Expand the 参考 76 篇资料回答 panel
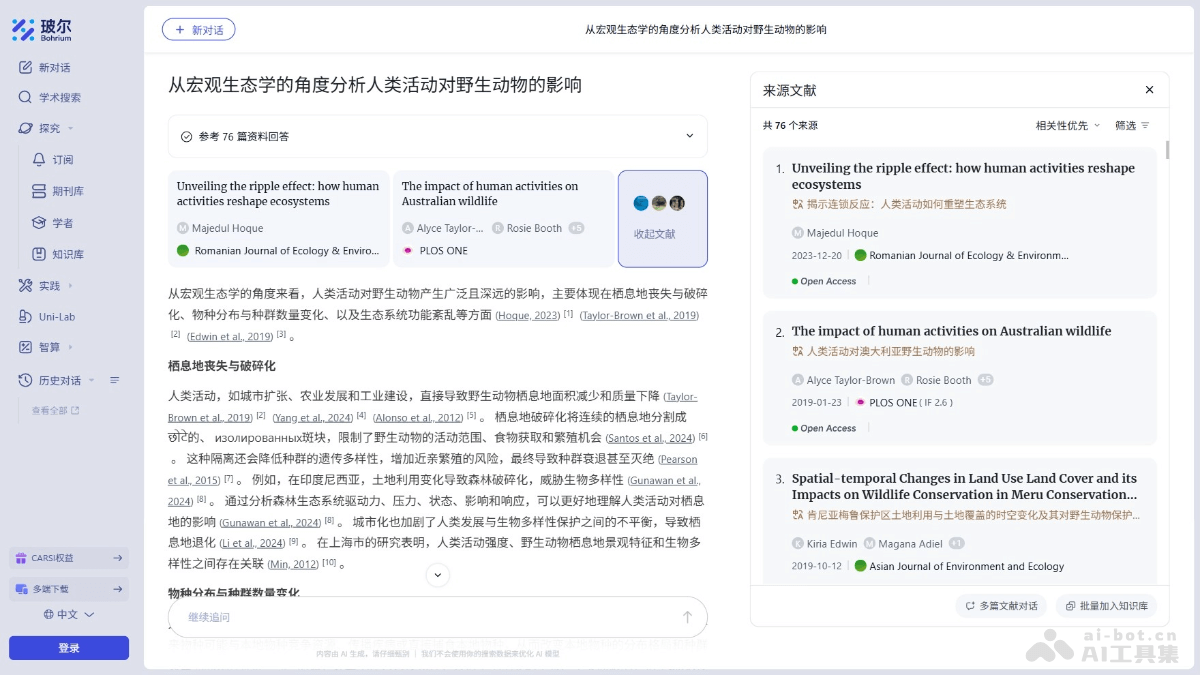1200x675 pixels. click(689, 135)
